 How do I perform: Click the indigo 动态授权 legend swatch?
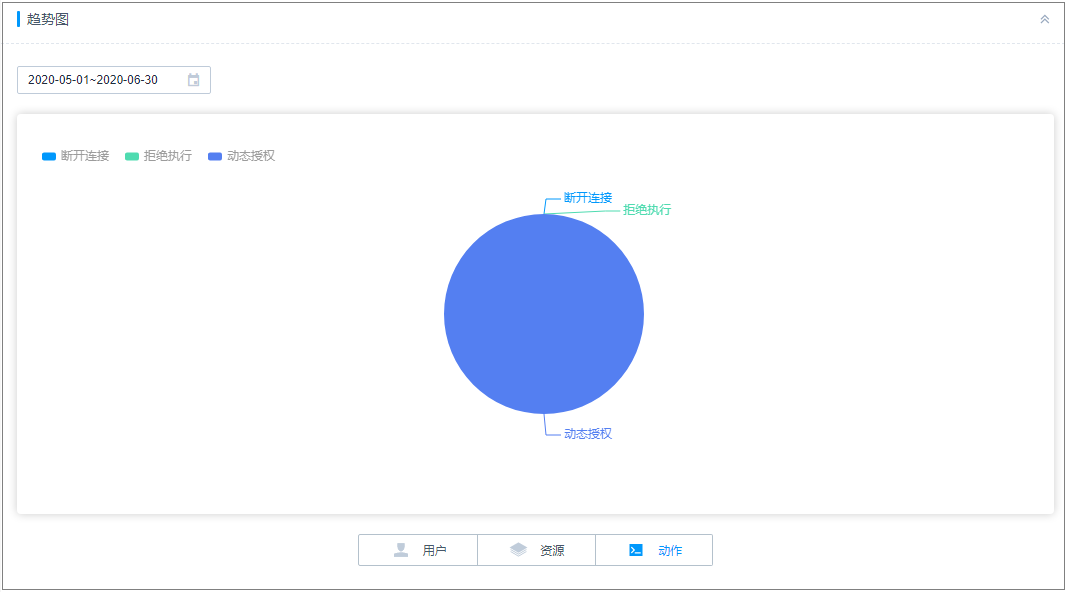pyautogui.click(x=215, y=157)
